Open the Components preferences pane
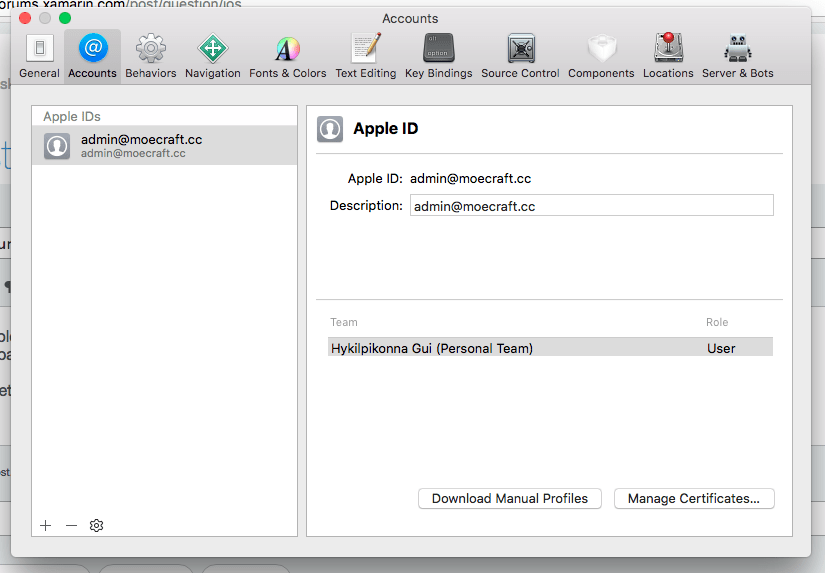Image resolution: width=825 pixels, height=573 pixels. coord(601,56)
